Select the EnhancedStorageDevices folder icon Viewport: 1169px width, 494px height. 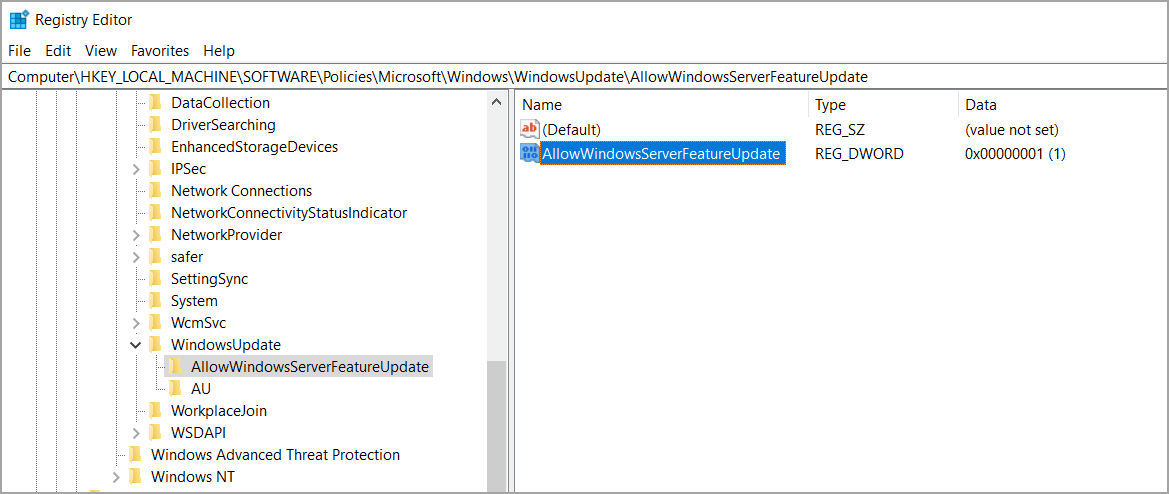pyautogui.click(x=155, y=147)
